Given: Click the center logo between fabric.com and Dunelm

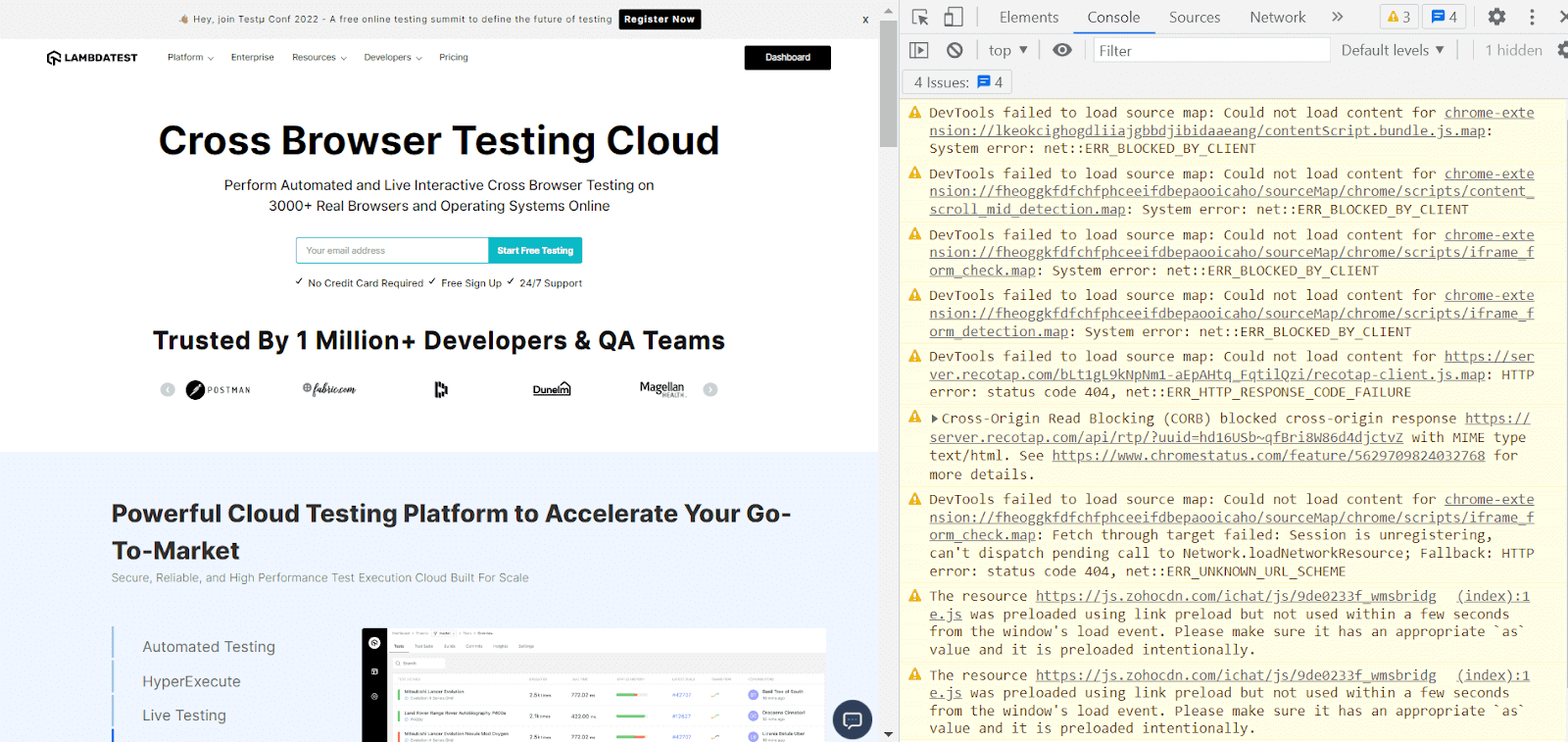Looking at the screenshot, I should click(441, 389).
